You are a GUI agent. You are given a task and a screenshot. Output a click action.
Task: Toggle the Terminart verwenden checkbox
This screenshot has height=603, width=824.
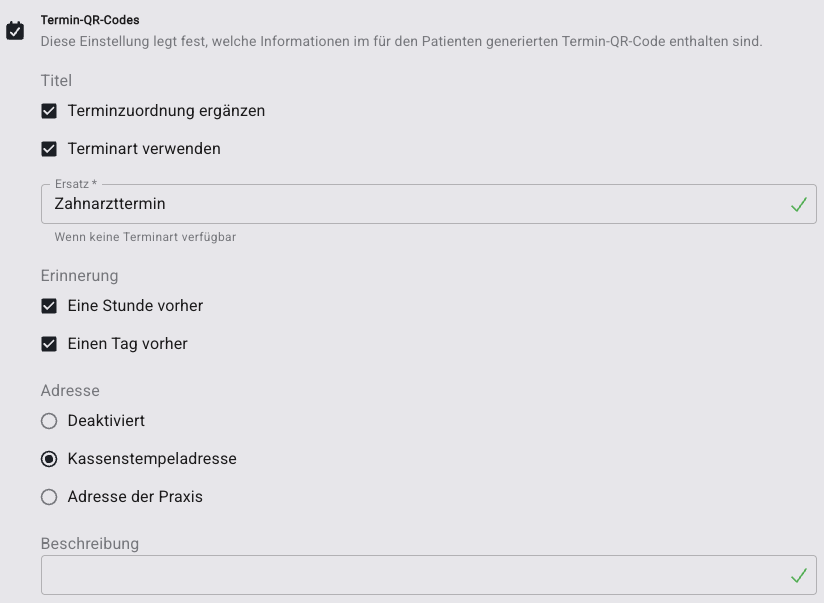[49, 149]
